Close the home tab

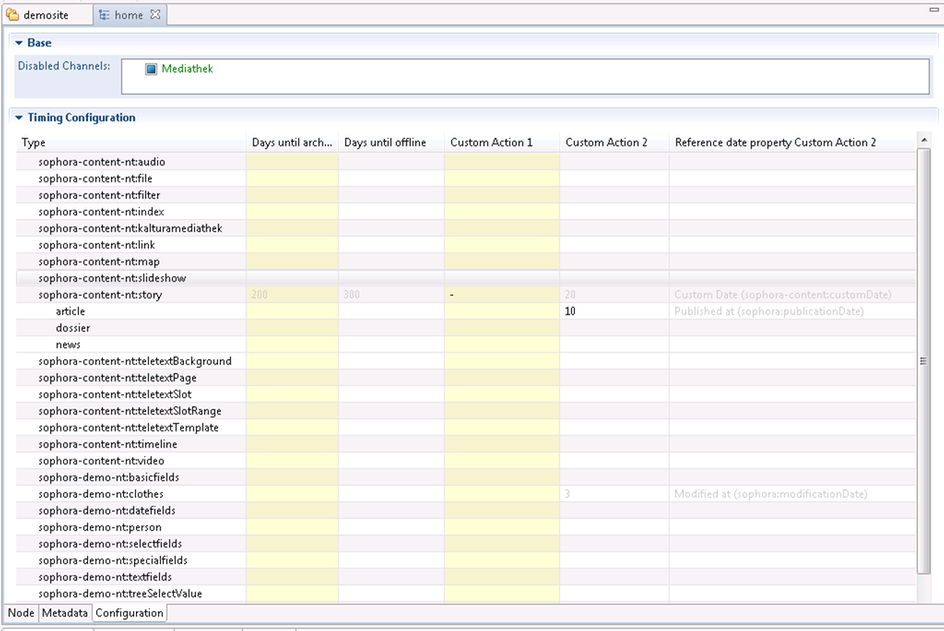[155, 14]
